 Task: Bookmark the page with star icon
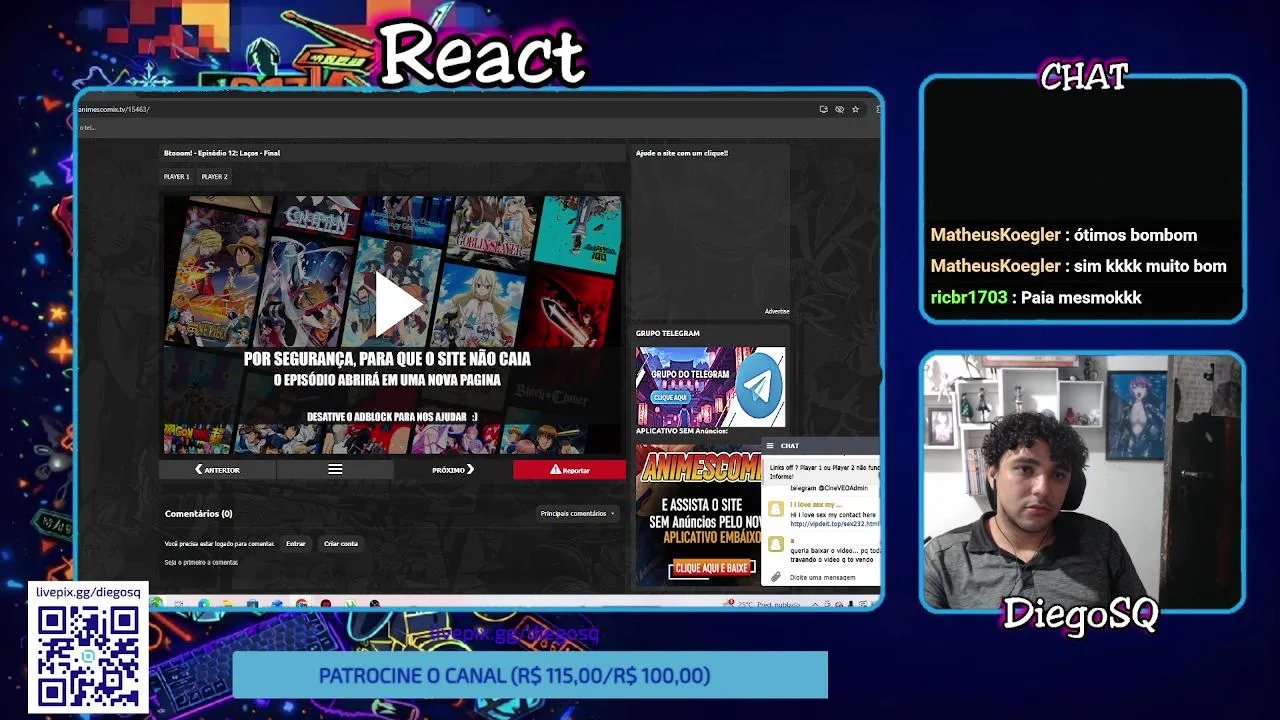[855, 109]
